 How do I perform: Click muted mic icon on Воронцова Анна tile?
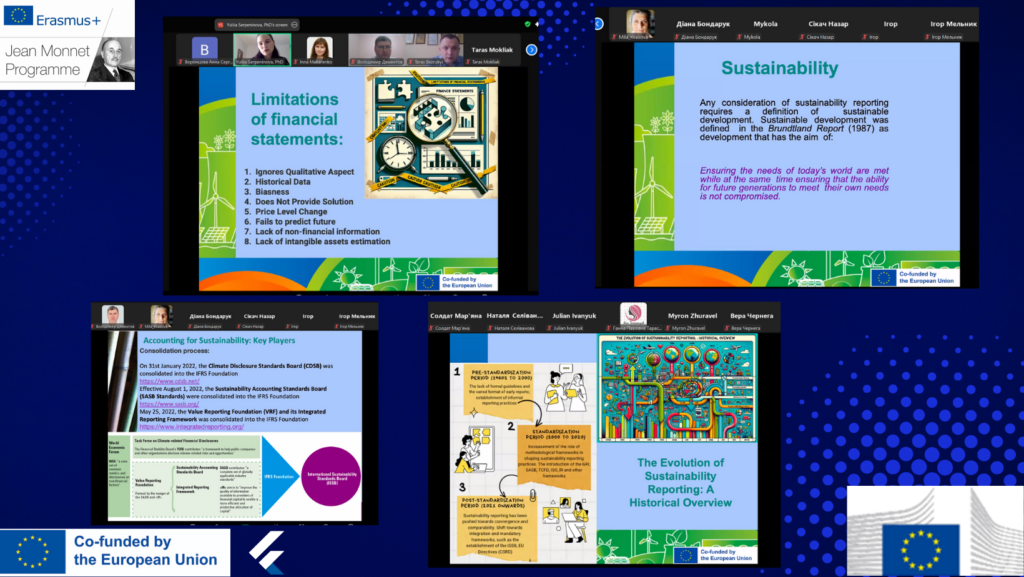tap(180, 62)
